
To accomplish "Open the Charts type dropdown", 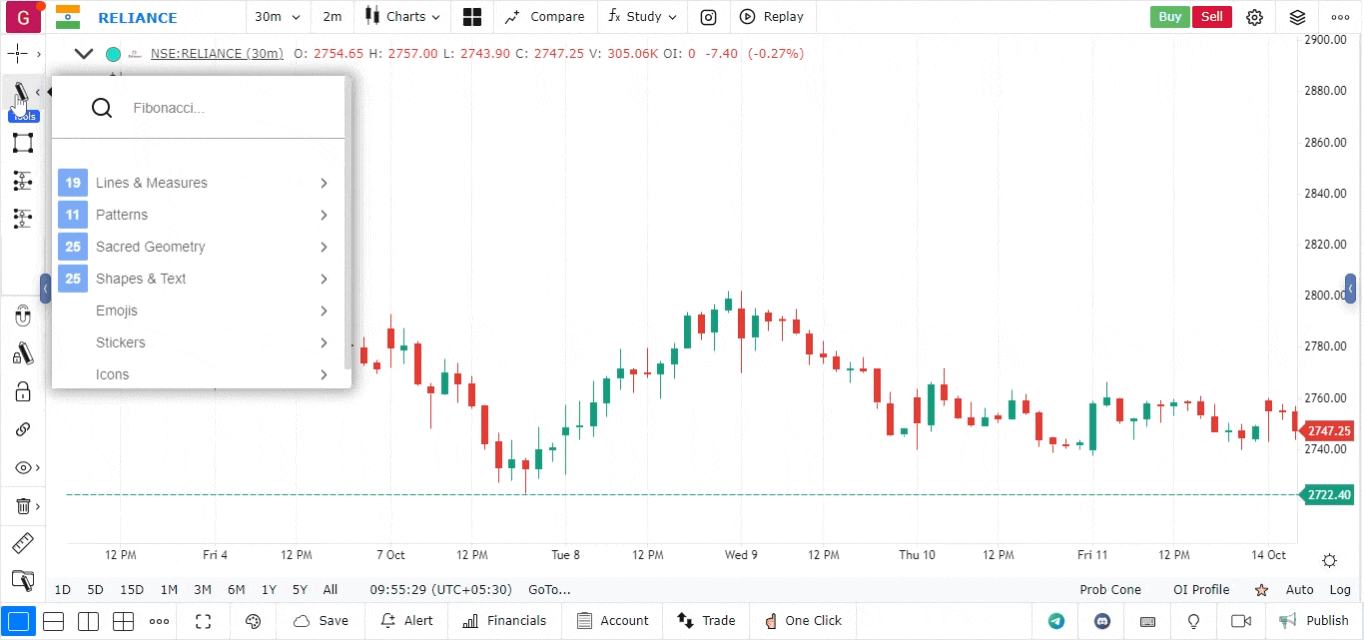I will [403, 17].
